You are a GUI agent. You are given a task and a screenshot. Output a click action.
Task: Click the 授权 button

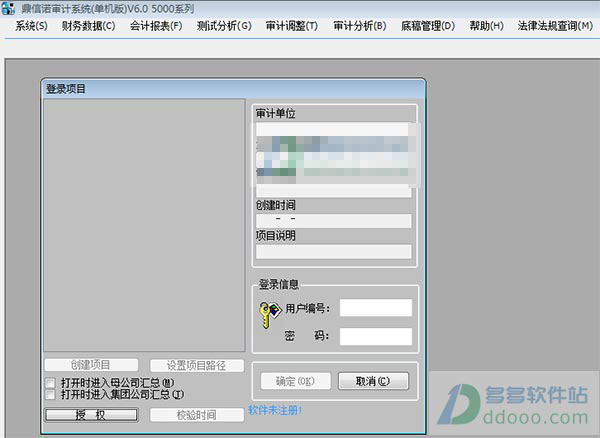point(91,415)
